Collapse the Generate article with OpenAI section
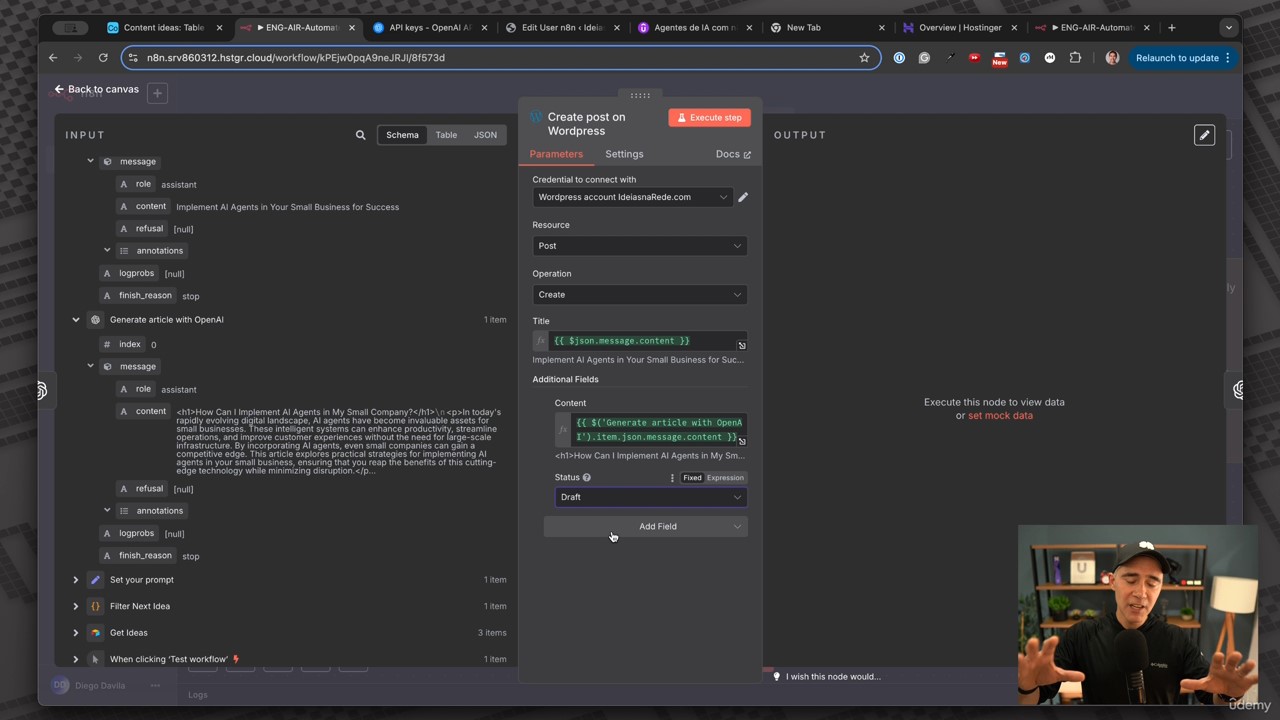The height and width of the screenshot is (720, 1280). tap(76, 320)
